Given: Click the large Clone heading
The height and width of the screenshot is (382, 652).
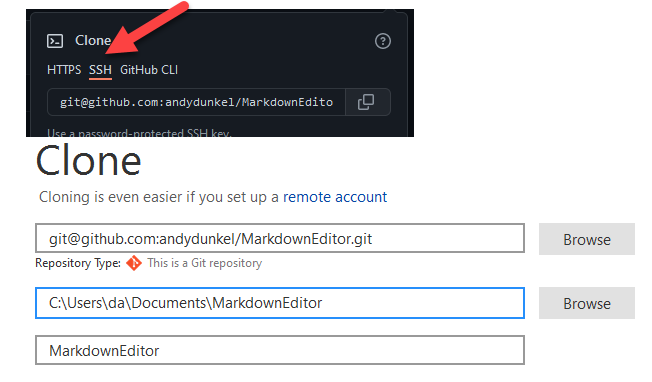Looking at the screenshot, I should (89, 161).
